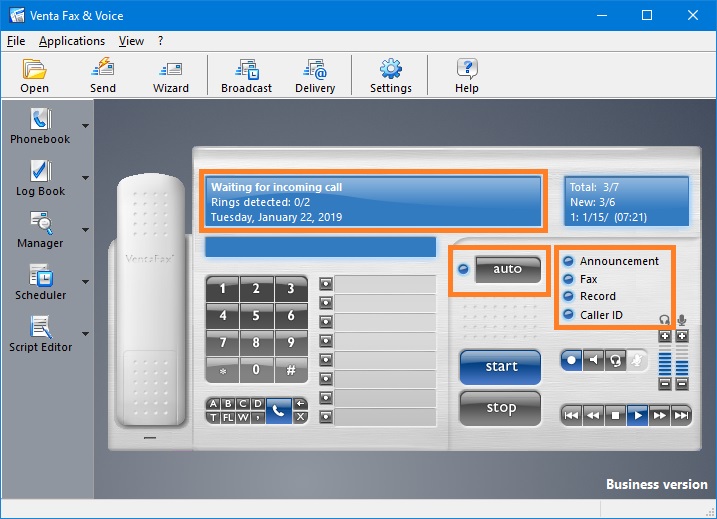The height and width of the screenshot is (519, 717).
Task: Open Settings via the gear icon
Action: (391, 75)
